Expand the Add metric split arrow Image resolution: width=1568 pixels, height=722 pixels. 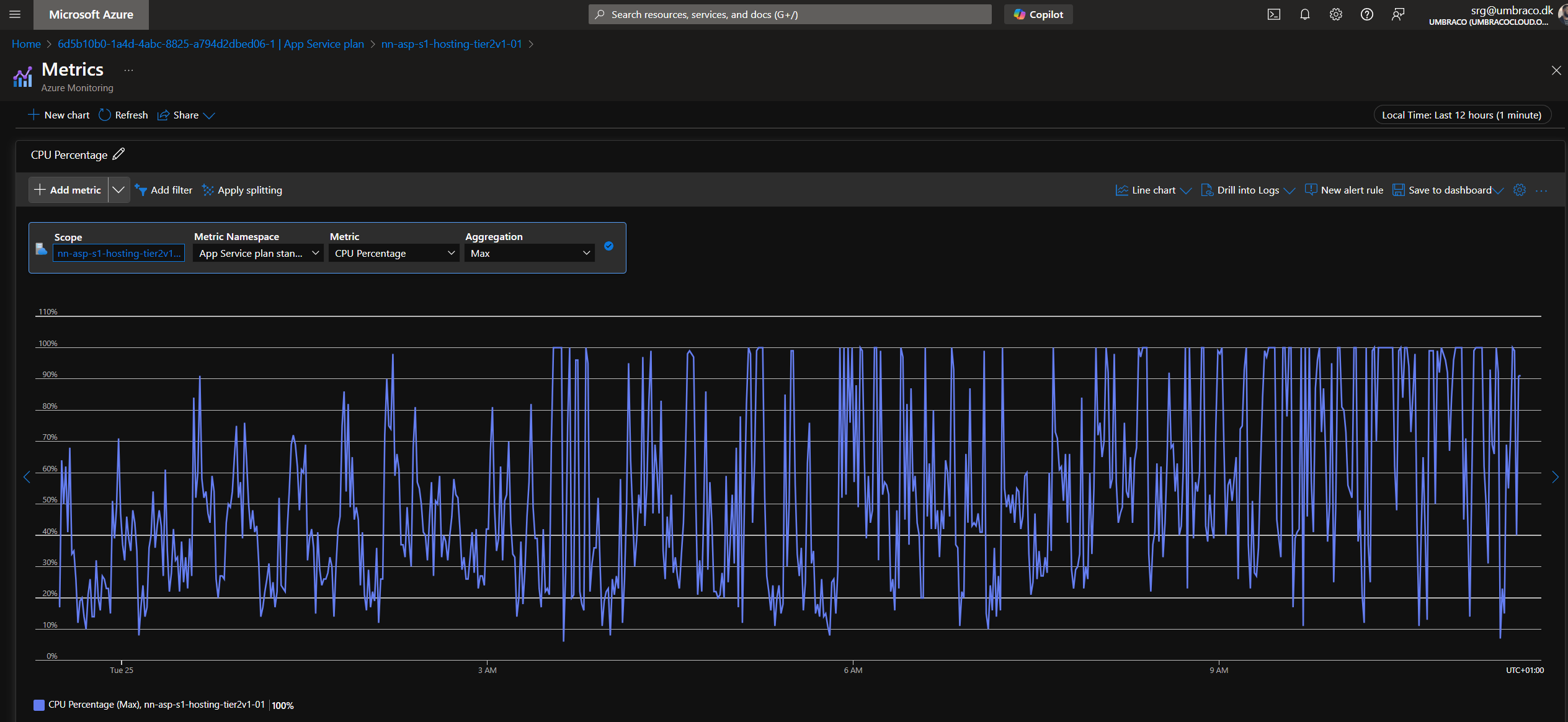pos(118,190)
